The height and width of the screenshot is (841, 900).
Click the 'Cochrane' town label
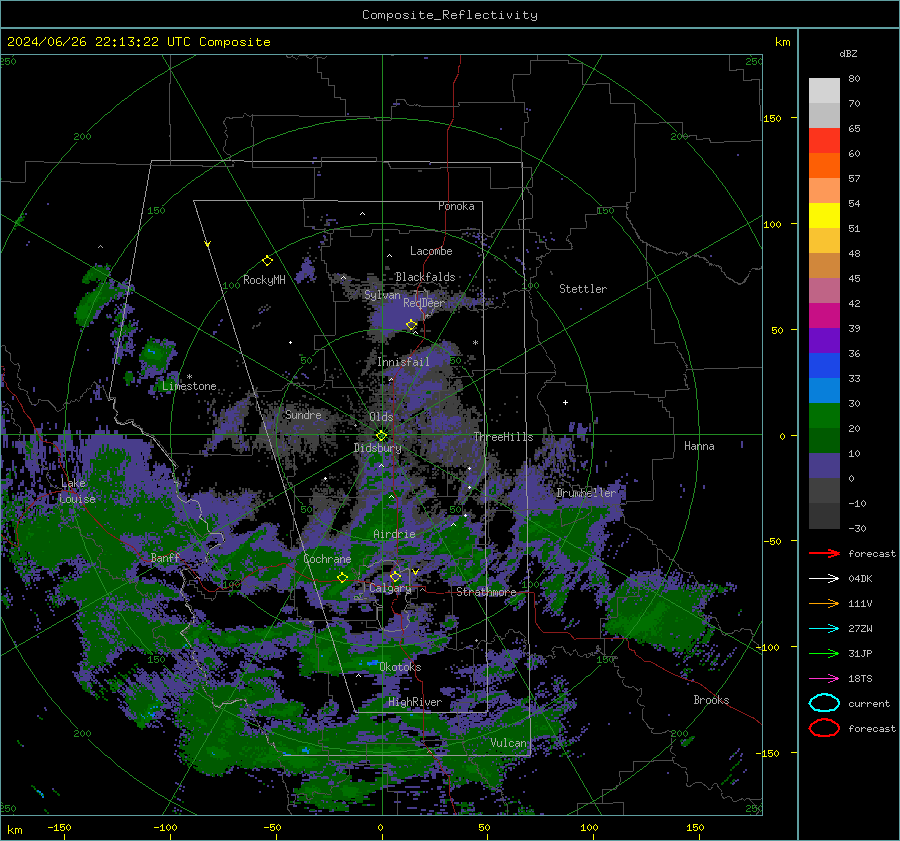pos(327,559)
